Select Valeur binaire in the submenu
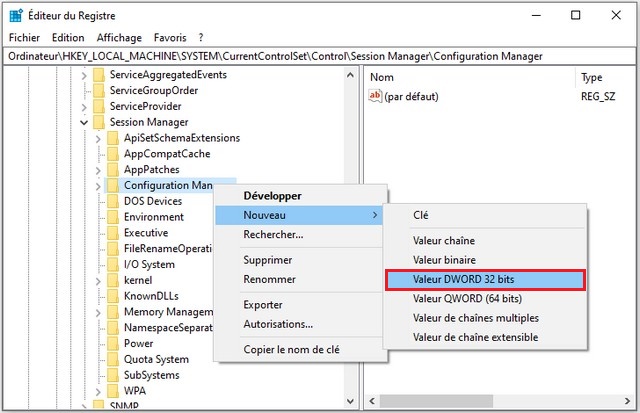Screen dimensions: 640x413 (485, 260)
